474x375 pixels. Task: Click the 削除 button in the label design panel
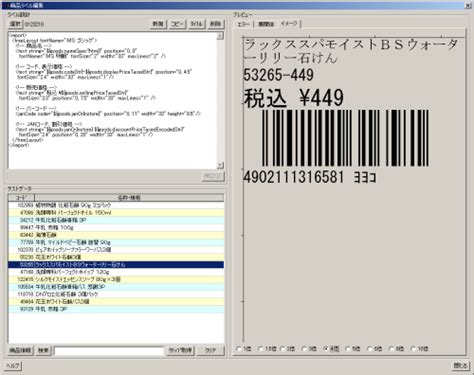point(216,24)
